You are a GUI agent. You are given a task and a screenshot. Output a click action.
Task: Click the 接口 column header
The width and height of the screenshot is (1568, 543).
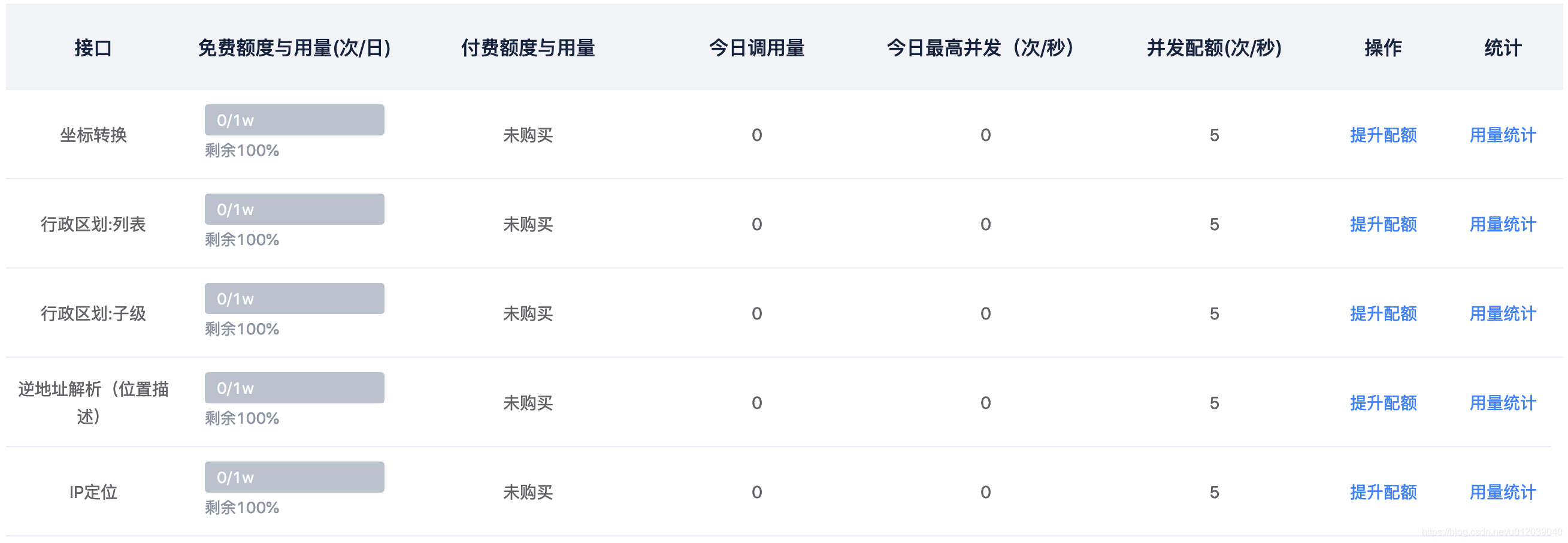[93, 47]
